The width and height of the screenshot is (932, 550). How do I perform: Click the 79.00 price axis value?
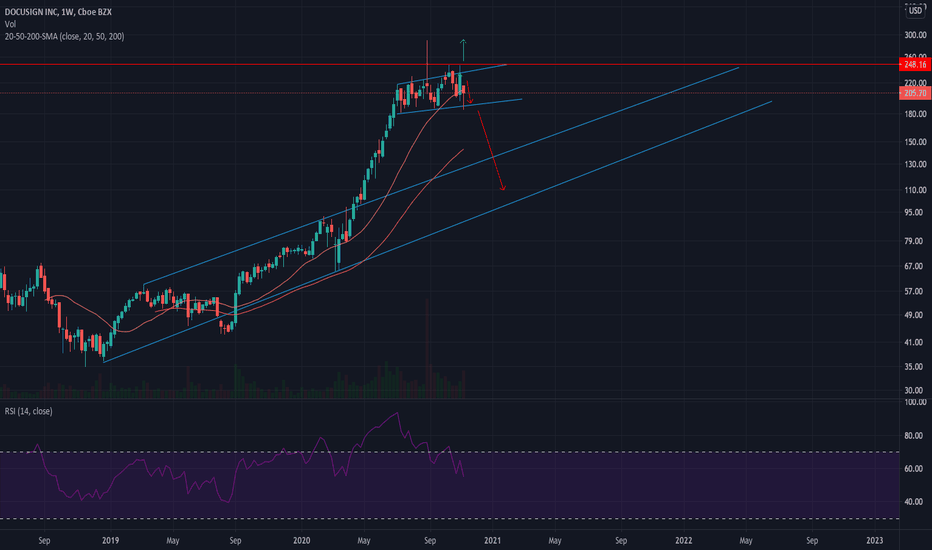pos(915,241)
